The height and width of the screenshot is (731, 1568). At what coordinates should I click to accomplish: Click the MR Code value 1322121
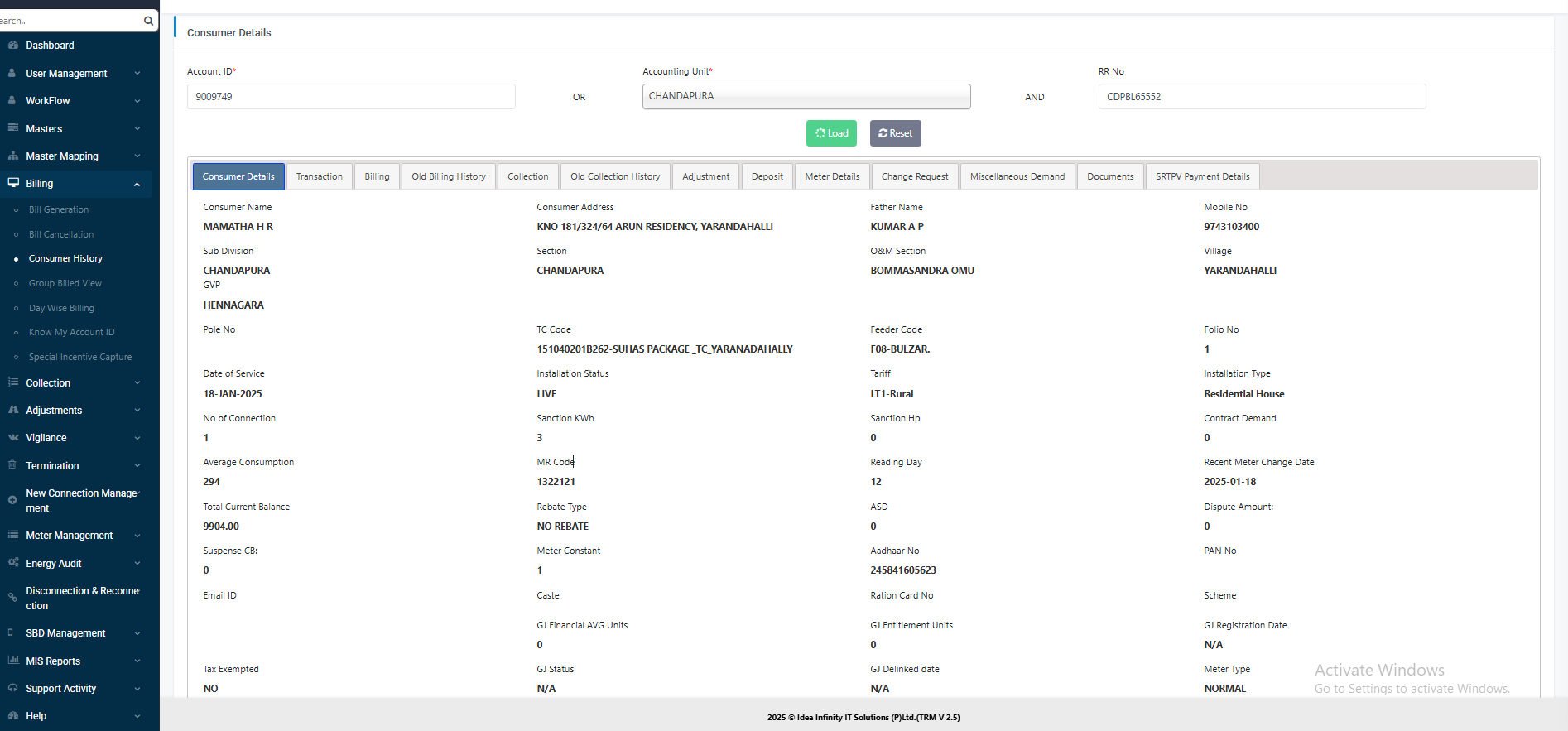[556, 482]
